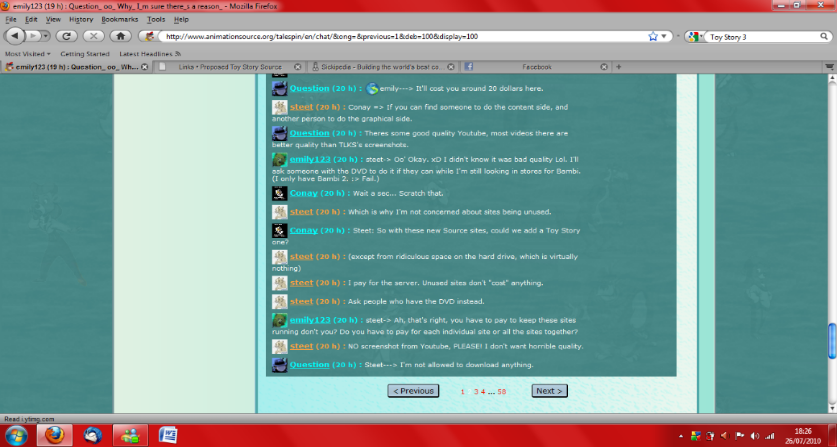The image size is (837, 447).
Task: Open the list all tabs dropdown
Action: [830, 67]
